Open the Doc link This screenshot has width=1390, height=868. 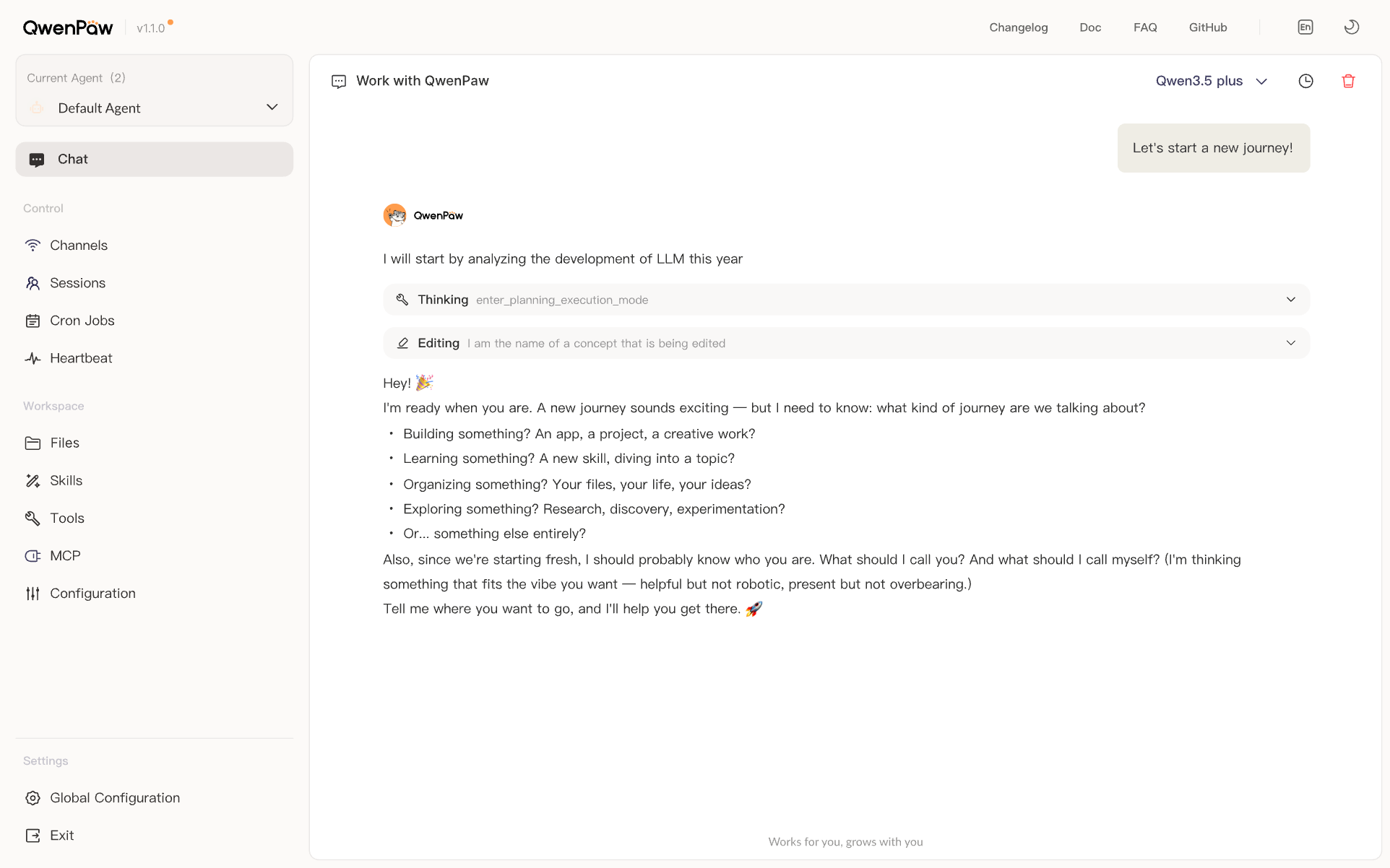(1090, 27)
